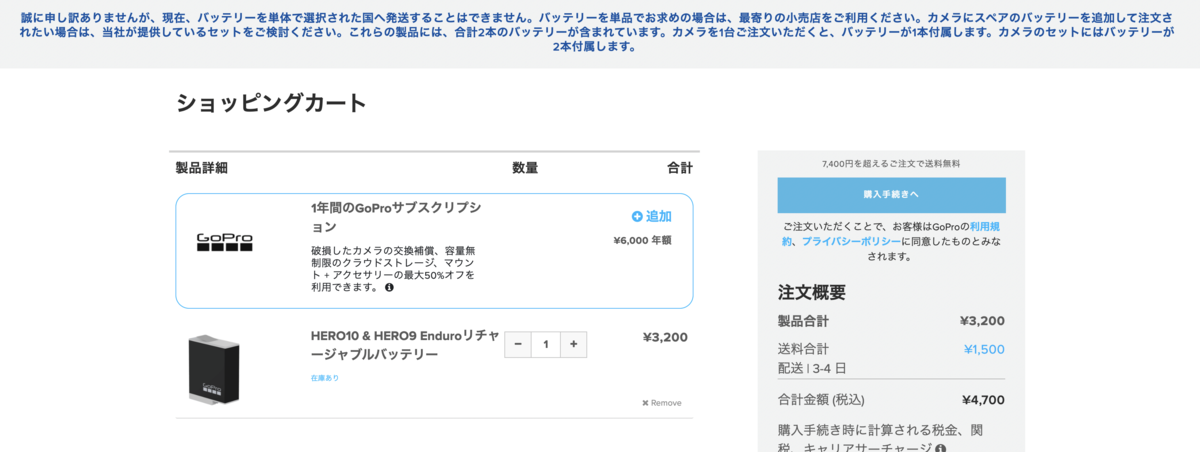Decrease battery quantity with minus button
This screenshot has height=452, width=1200.
click(x=518, y=344)
